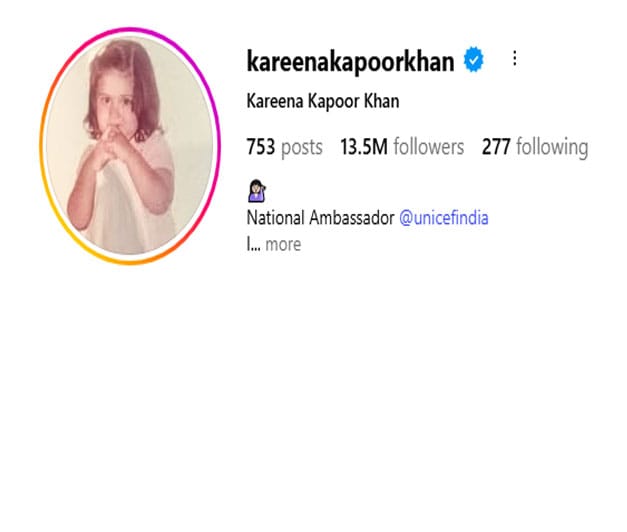This screenshot has width=627, height=532.
Task: Click the word following in the stats
Action: (x=552, y=147)
